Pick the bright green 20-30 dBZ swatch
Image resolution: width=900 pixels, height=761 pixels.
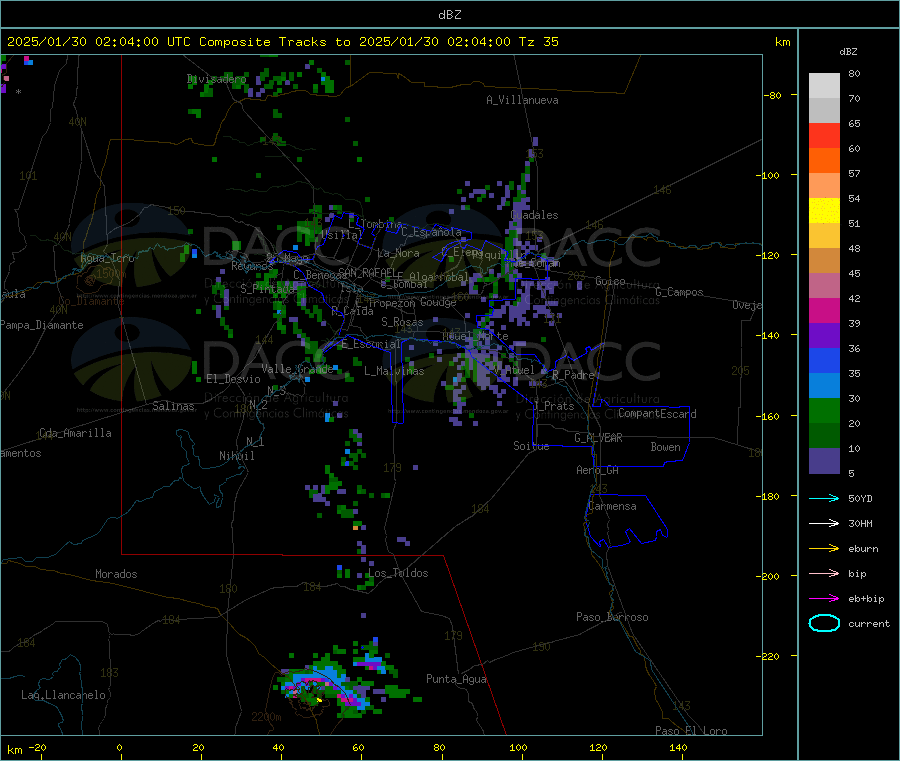pyautogui.click(x=824, y=410)
